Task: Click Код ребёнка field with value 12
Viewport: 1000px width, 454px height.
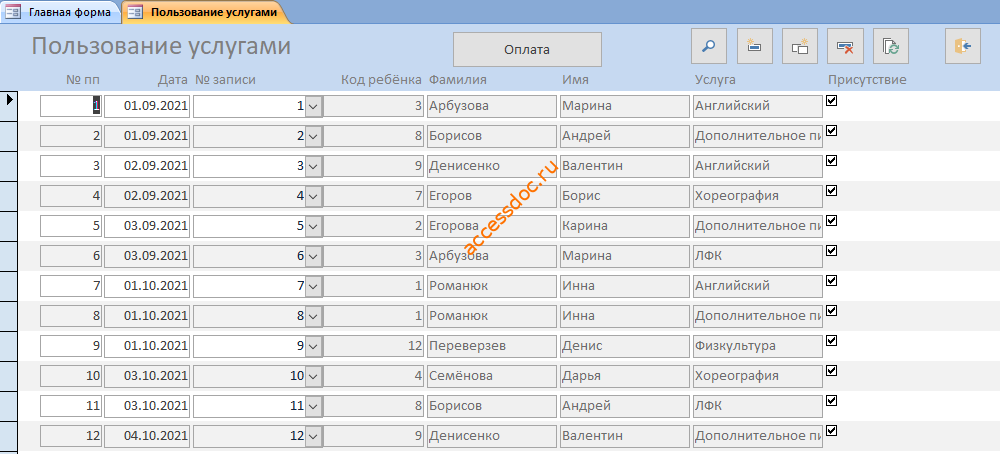Action: pyautogui.click(x=374, y=346)
